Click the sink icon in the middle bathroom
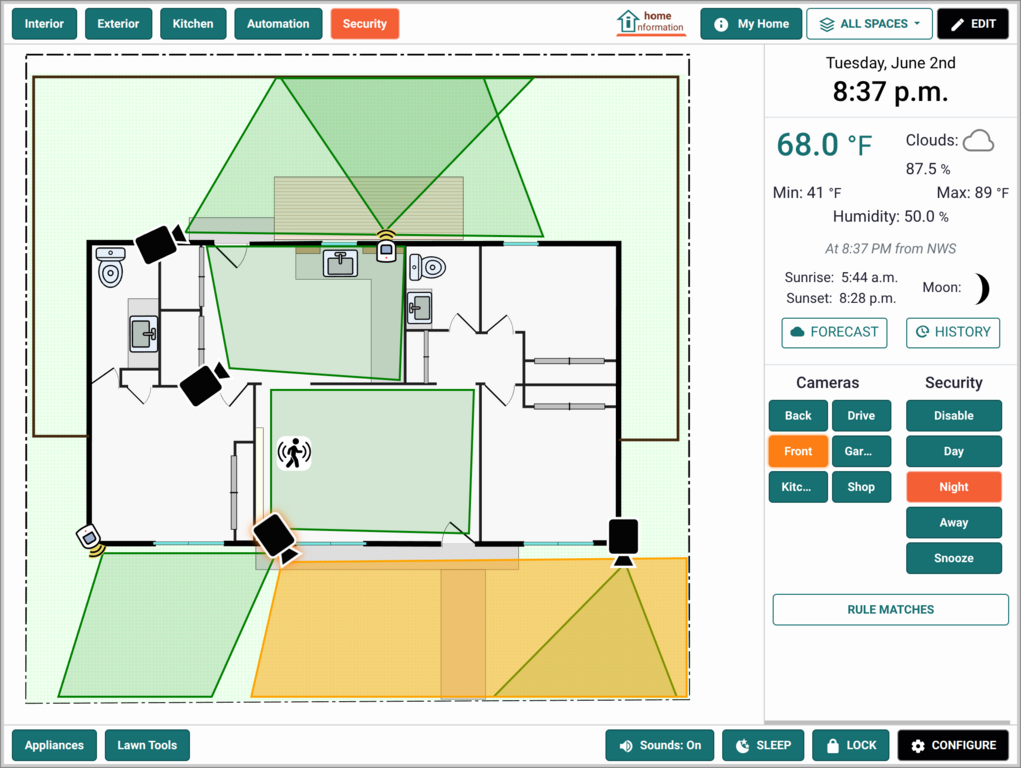 tap(419, 307)
